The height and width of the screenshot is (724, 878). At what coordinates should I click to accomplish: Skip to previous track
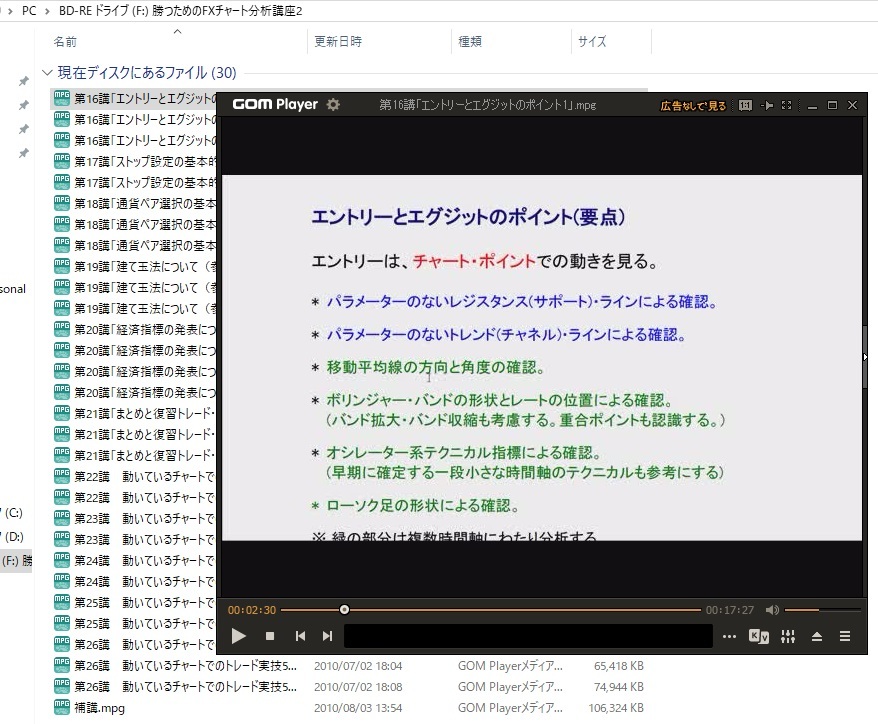300,636
